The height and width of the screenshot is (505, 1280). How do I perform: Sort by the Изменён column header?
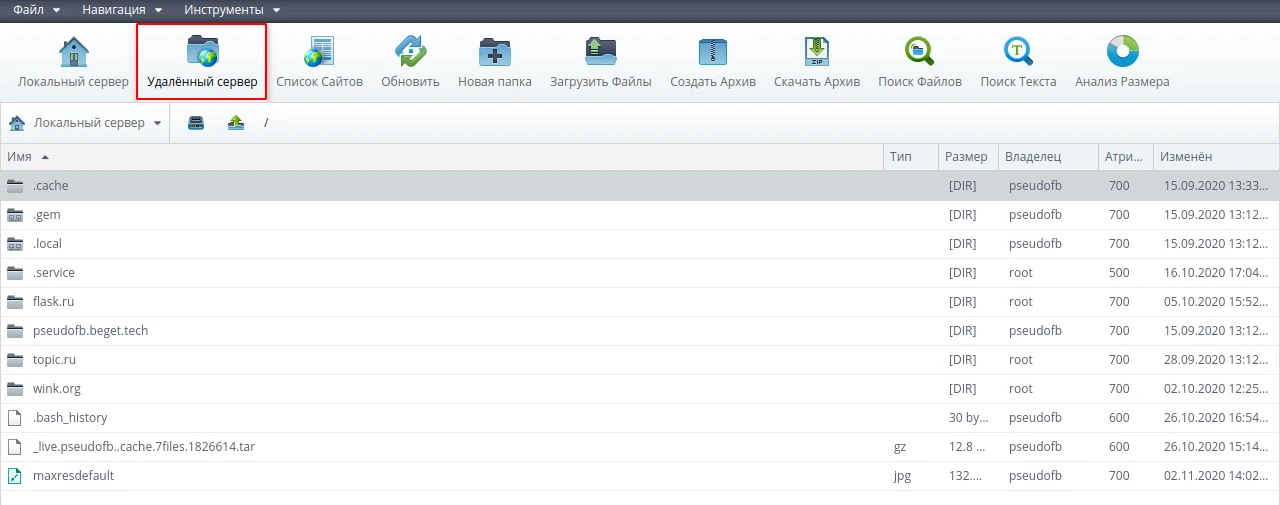(1186, 157)
